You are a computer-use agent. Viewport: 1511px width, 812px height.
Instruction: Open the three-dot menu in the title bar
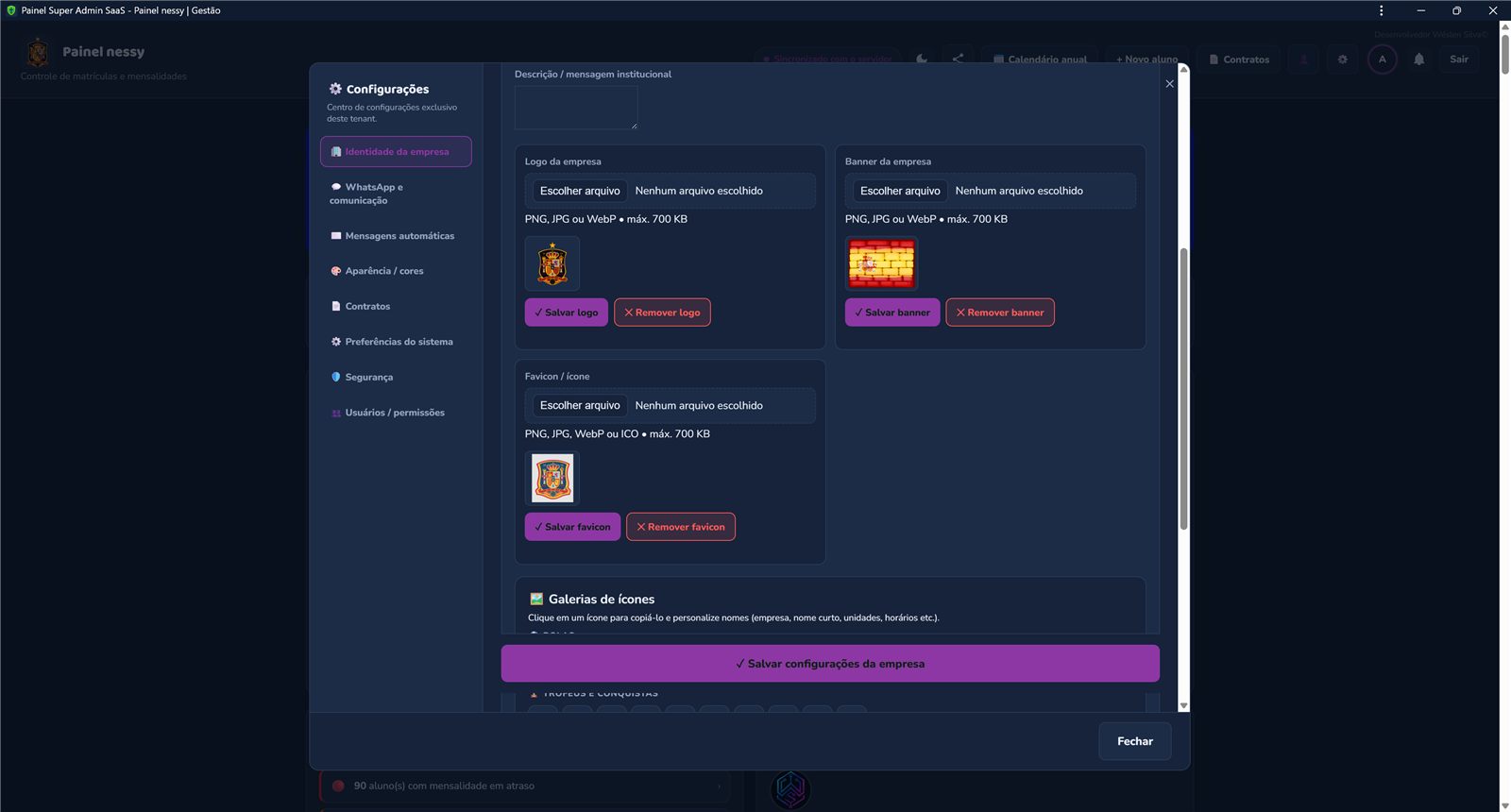click(x=1381, y=10)
